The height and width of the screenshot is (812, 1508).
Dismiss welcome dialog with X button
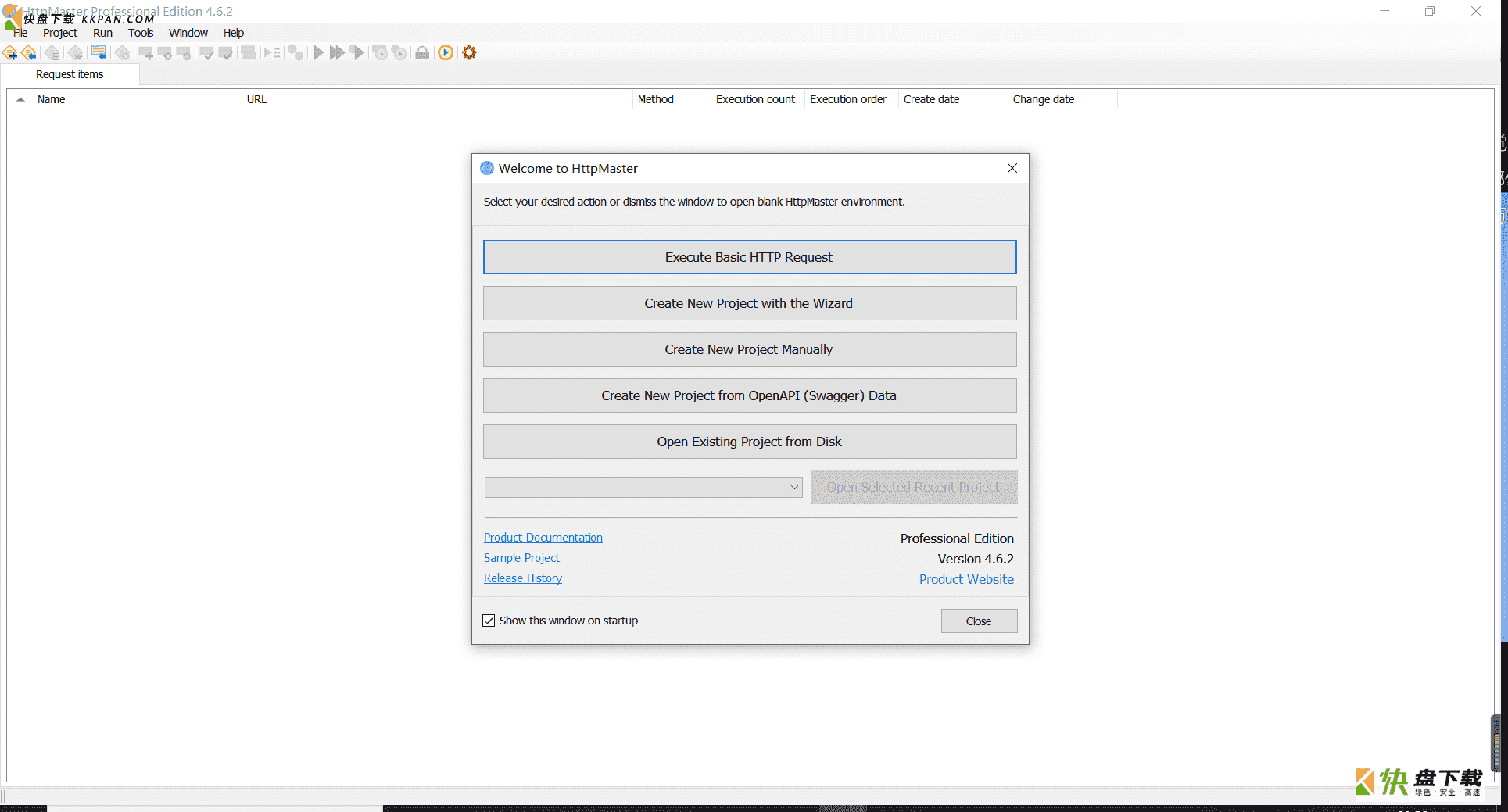point(1012,168)
